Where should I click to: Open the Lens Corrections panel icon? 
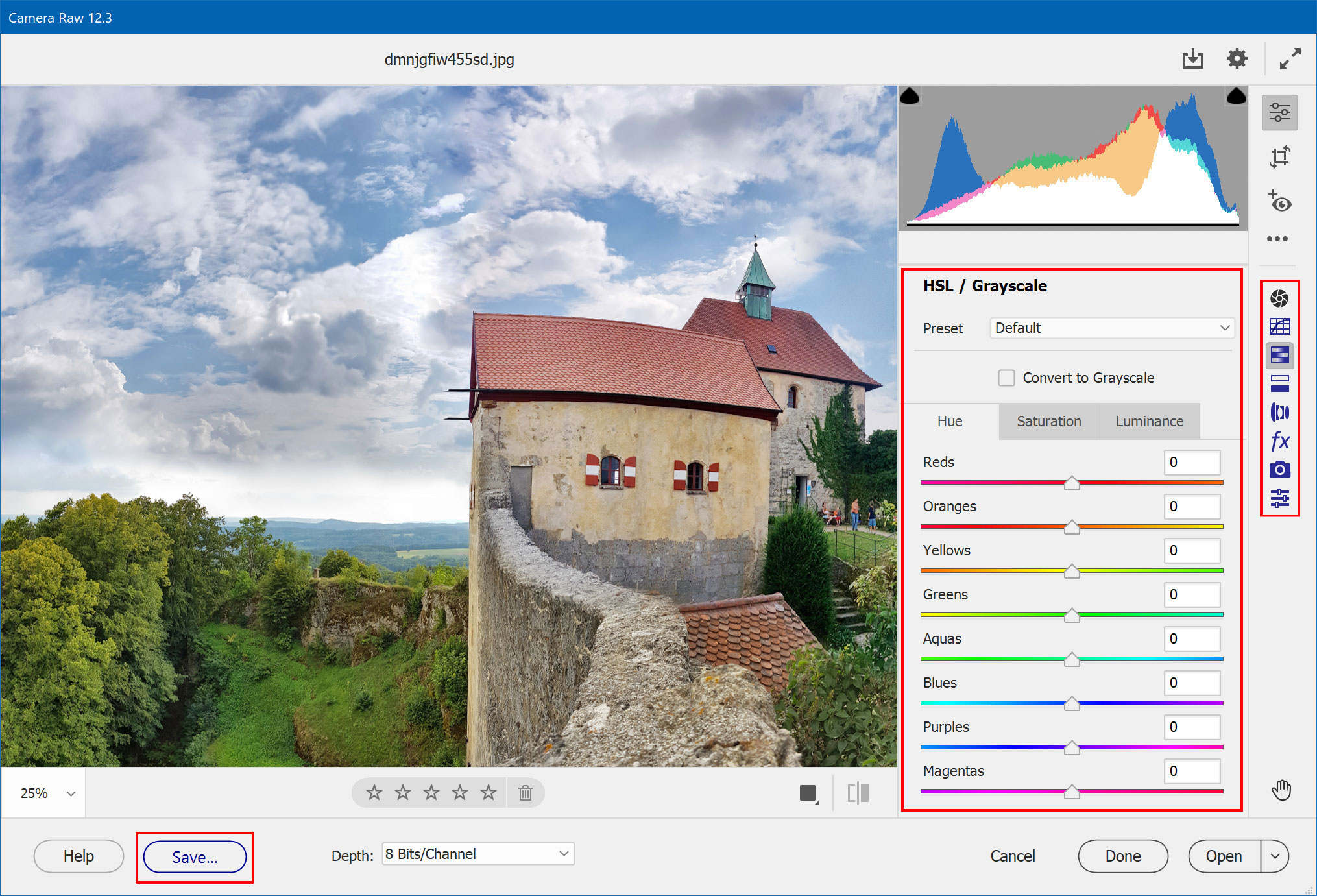pyautogui.click(x=1279, y=412)
